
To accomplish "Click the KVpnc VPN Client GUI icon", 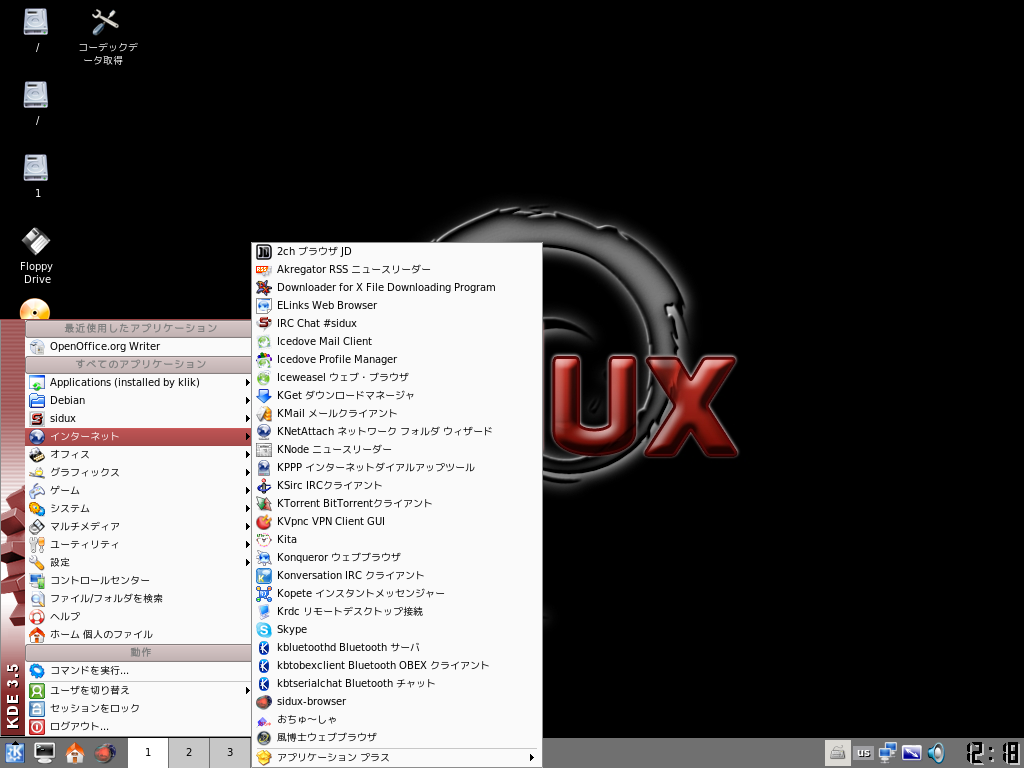I will pyautogui.click(x=264, y=521).
